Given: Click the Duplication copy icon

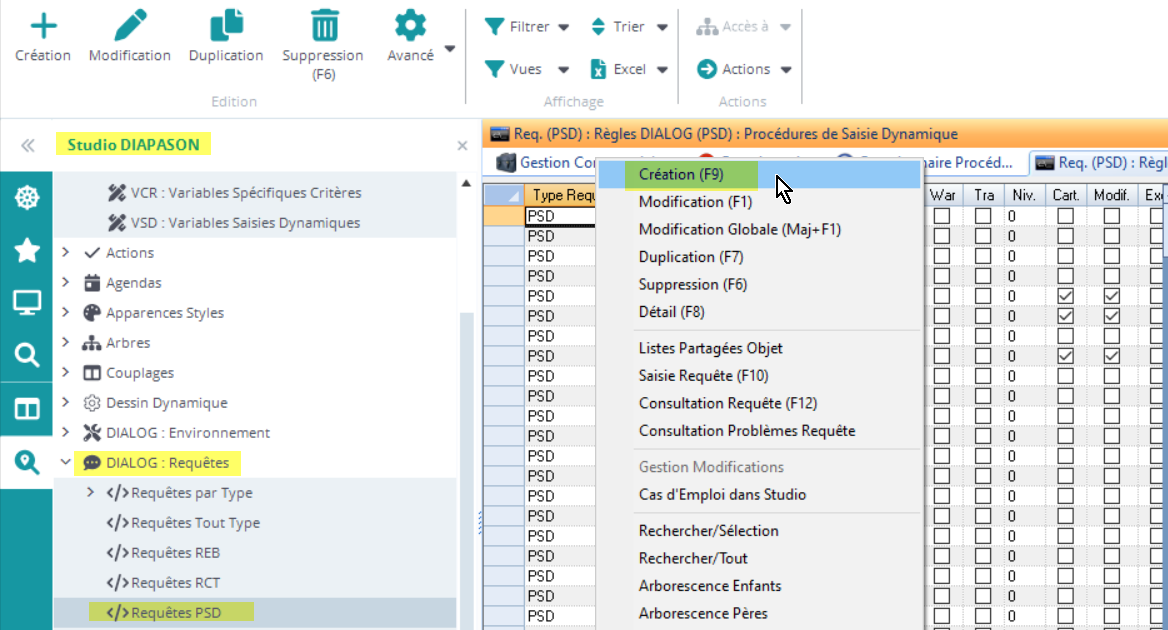Looking at the screenshot, I should [226, 26].
